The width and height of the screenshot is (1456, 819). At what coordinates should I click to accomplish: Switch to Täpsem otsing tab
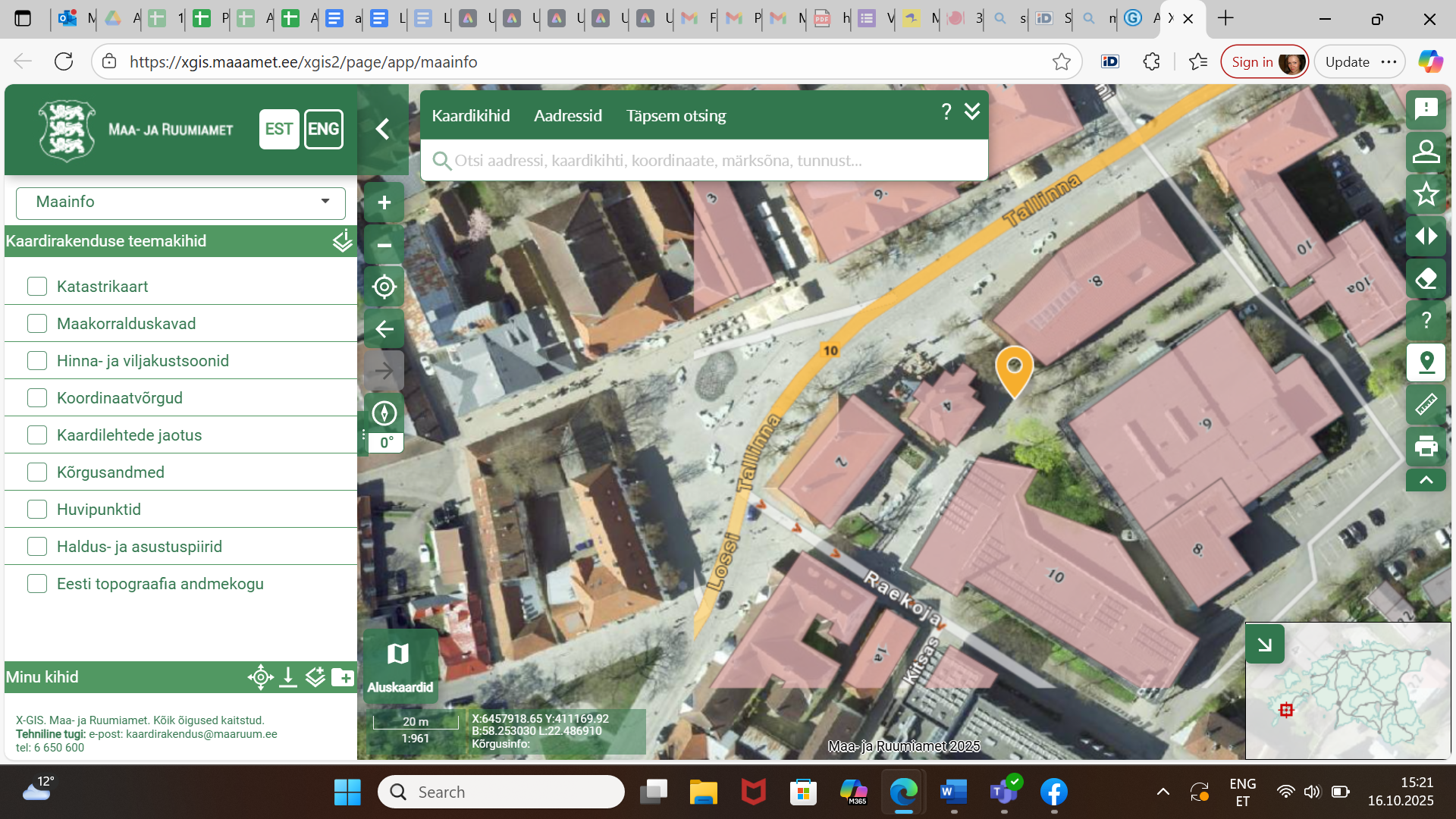pos(676,116)
